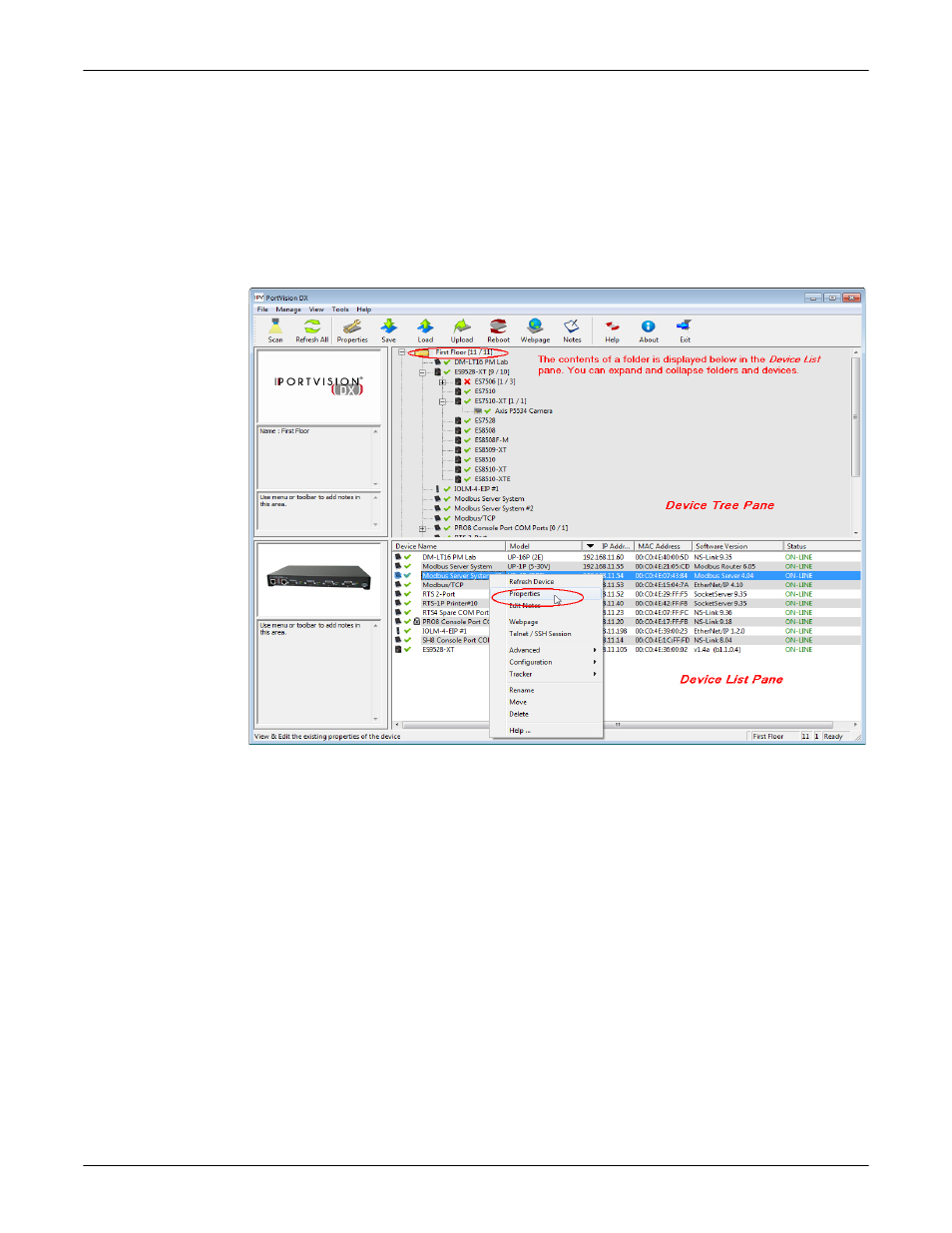Open Properties from the toolbar
The width and height of the screenshot is (952, 1233).
coord(352,330)
